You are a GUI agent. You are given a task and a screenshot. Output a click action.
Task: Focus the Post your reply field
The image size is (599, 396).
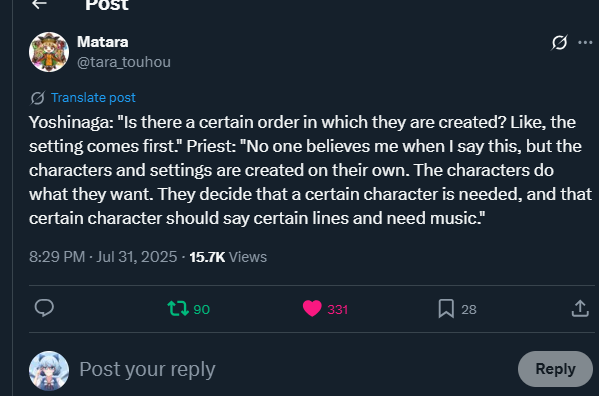click(290, 369)
